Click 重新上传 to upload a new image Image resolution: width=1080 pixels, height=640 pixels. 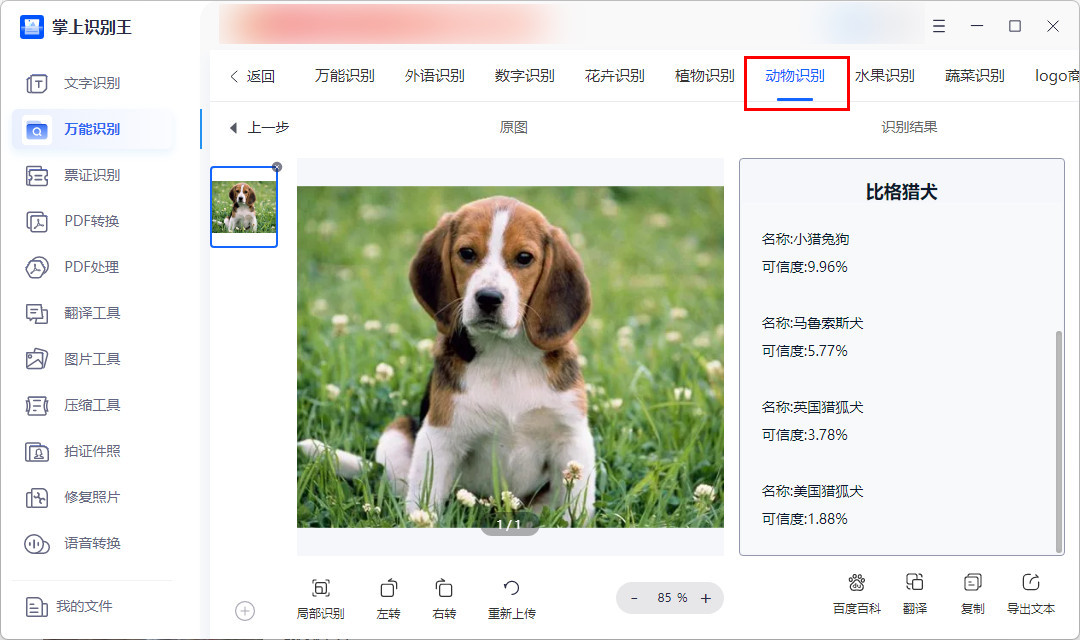[x=511, y=596]
